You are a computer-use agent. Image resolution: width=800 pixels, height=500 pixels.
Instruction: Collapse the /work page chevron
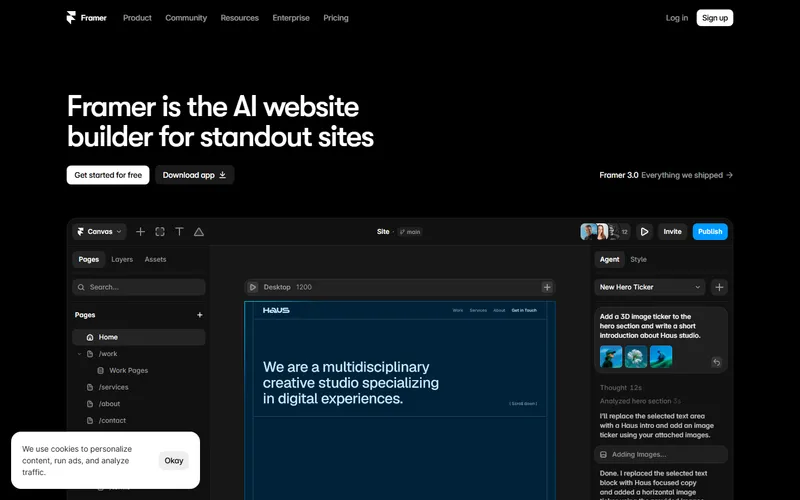coord(80,354)
